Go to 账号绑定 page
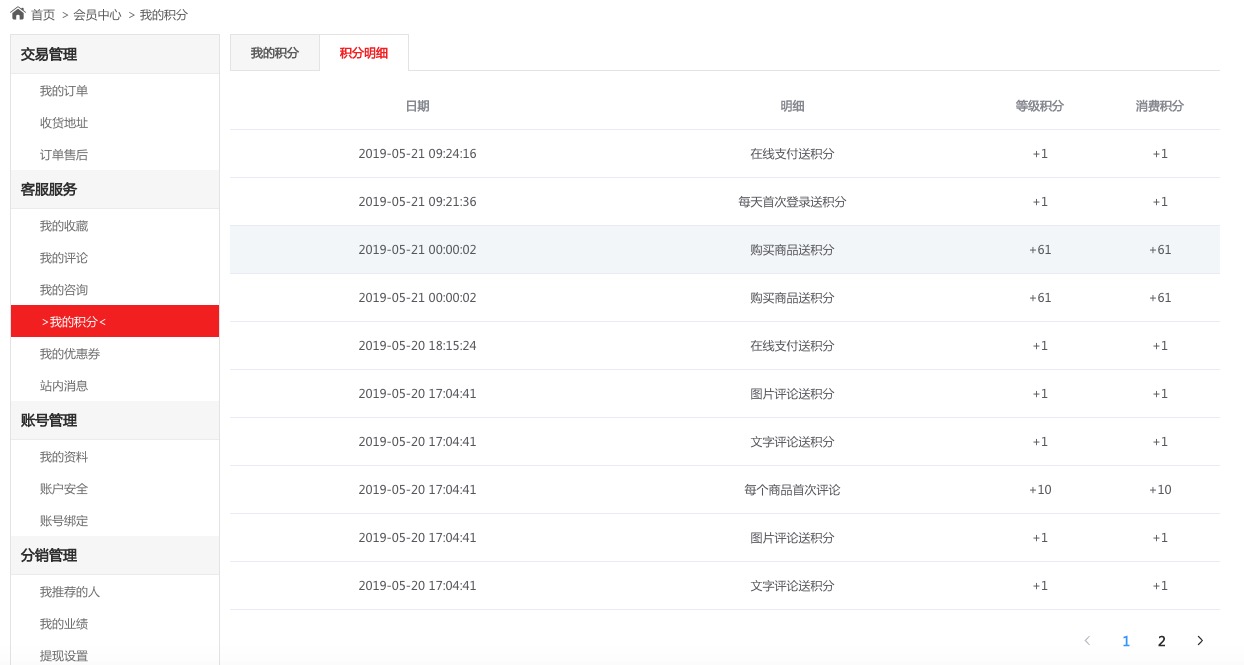Image resolution: width=1244 pixels, height=665 pixels. [x=64, y=521]
